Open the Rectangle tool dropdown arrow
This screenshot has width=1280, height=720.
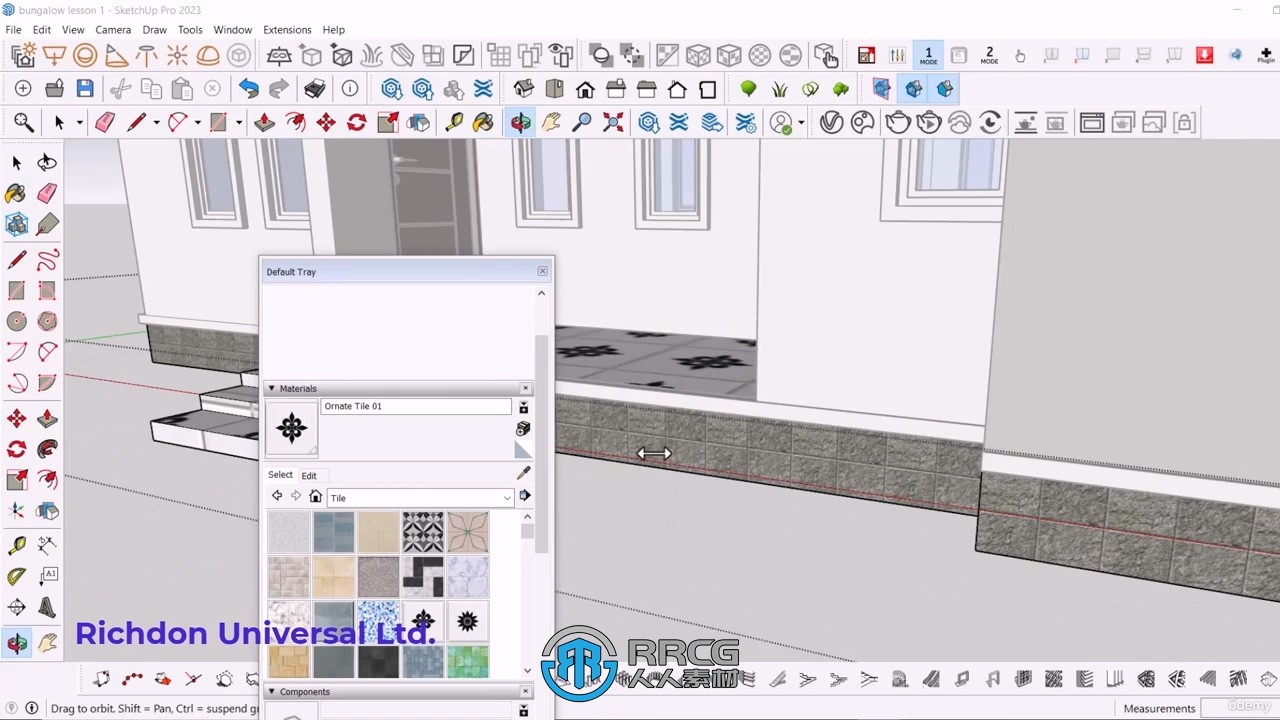pos(238,123)
